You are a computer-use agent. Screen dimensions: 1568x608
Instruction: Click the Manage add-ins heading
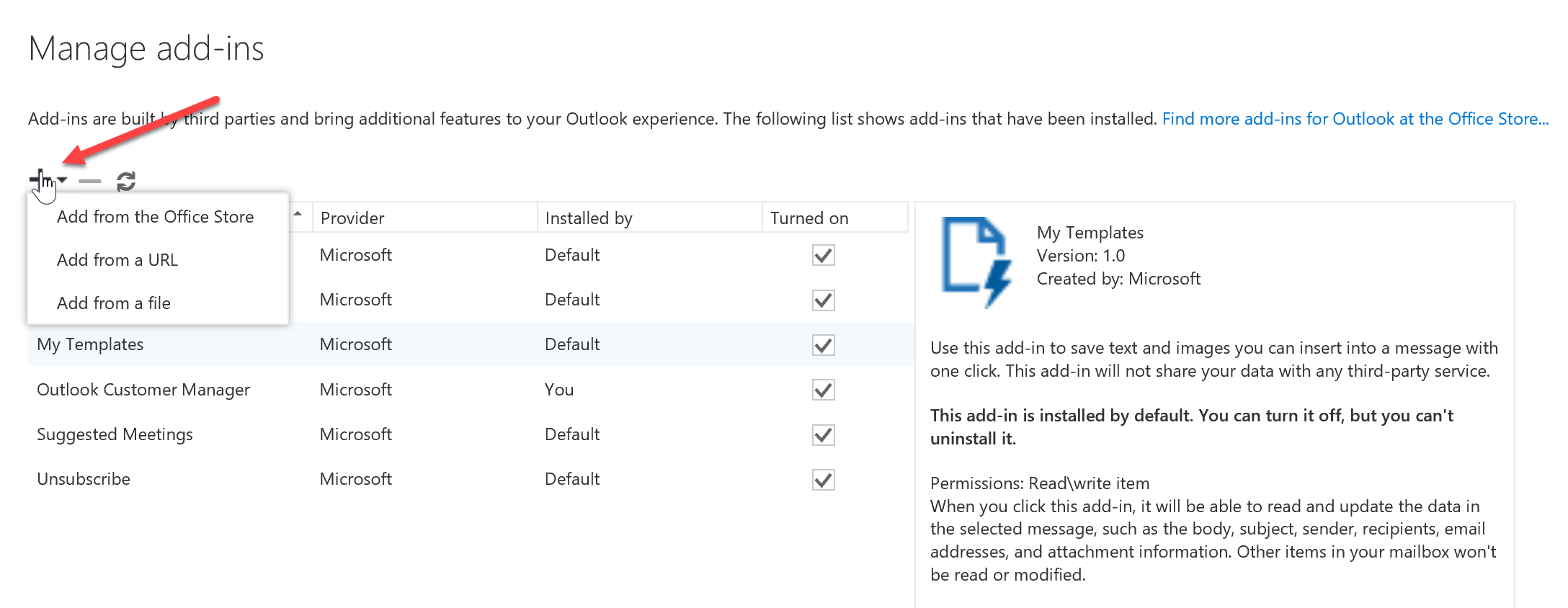coord(146,49)
